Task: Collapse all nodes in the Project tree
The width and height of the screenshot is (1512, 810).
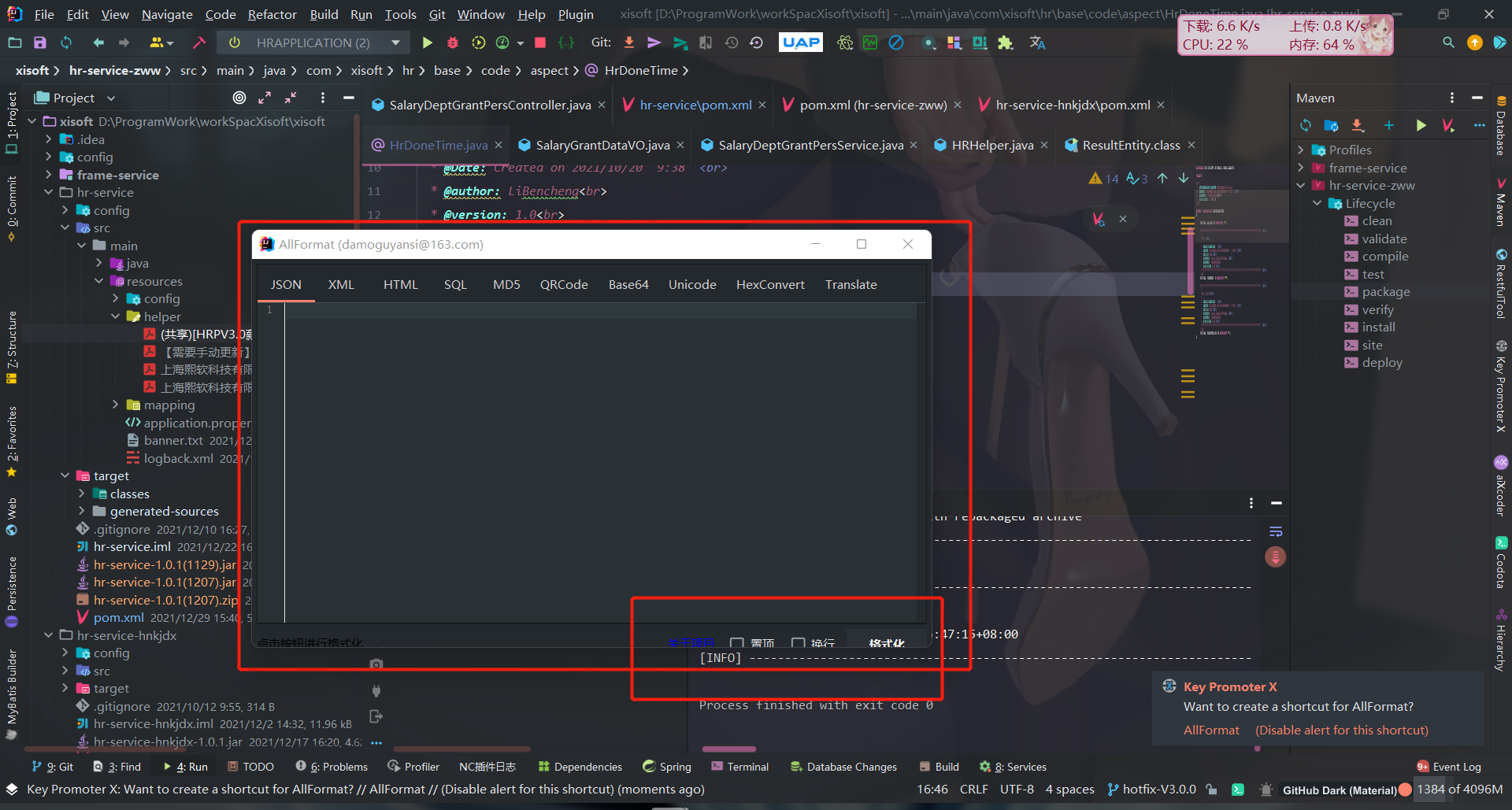Action: coord(291,98)
